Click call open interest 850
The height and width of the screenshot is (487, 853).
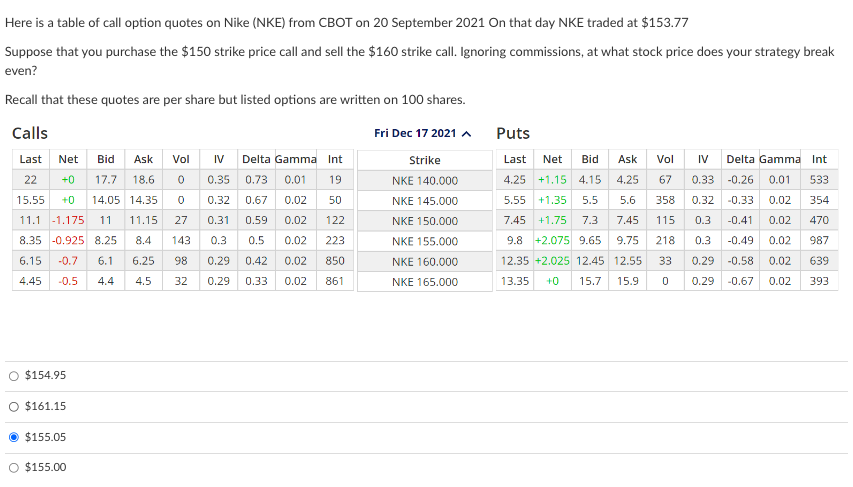tap(335, 261)
